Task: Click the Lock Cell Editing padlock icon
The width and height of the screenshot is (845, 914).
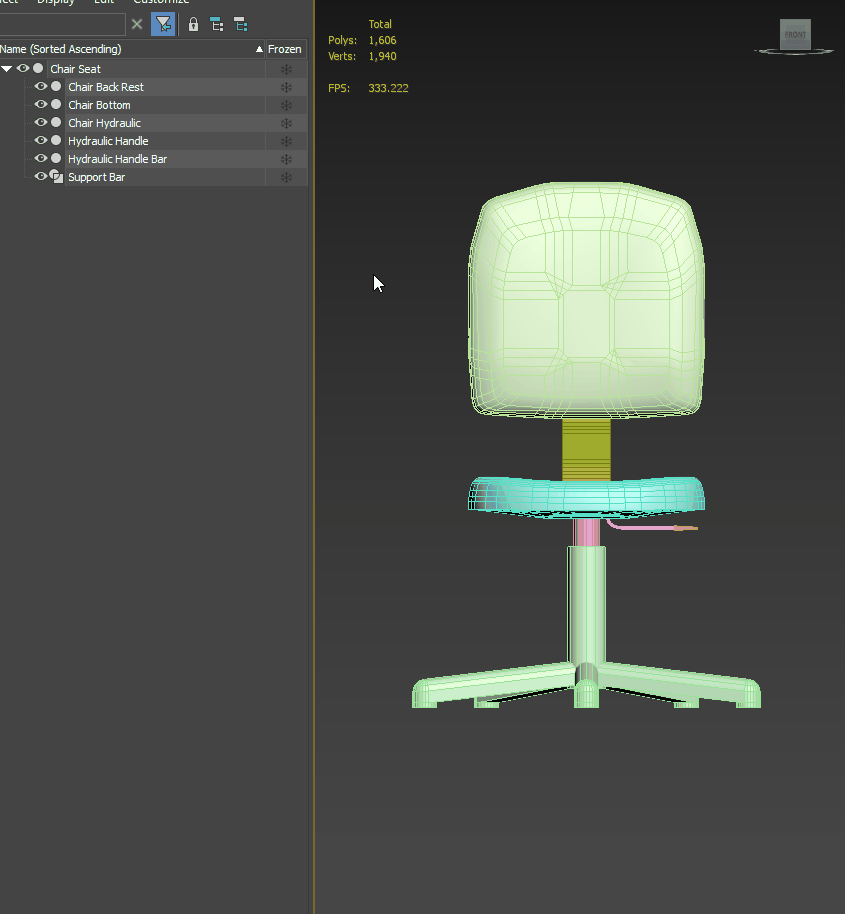Action: (x=193, y=24)
